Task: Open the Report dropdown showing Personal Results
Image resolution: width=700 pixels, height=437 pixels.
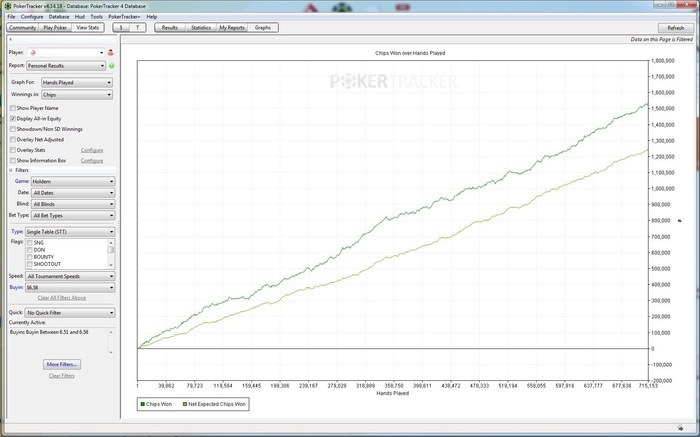Action: [x=66, y=66]
